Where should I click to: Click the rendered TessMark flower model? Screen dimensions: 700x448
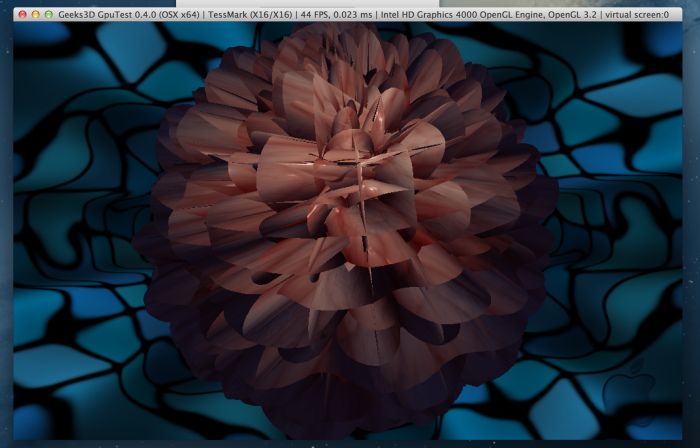[345, 230]
